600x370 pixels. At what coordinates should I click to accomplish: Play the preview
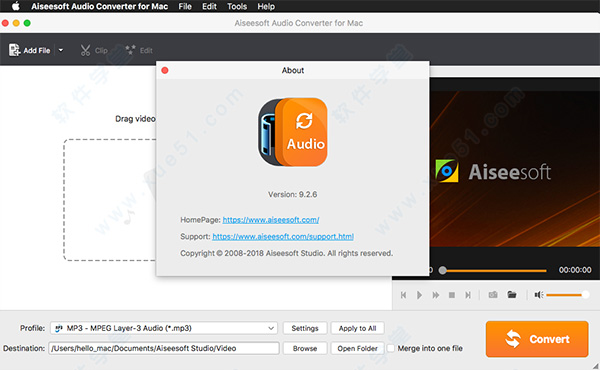coord(419,295)
